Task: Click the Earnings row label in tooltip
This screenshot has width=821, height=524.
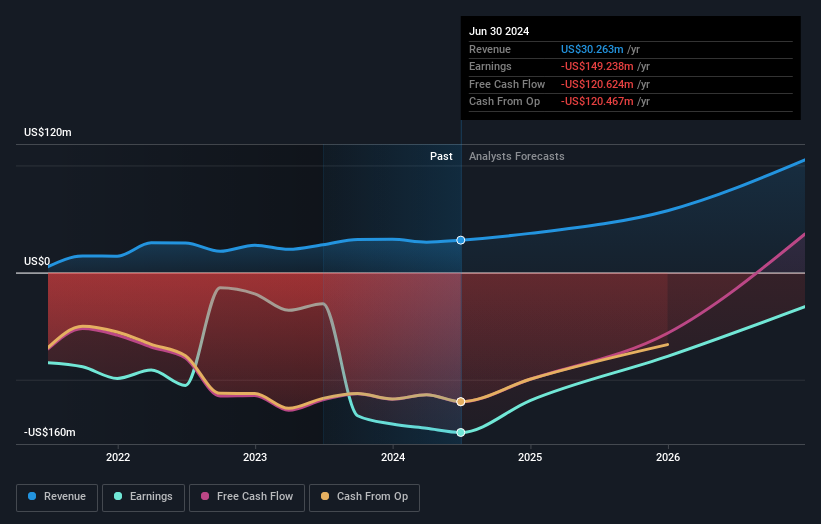Action: tap(490, 66)
